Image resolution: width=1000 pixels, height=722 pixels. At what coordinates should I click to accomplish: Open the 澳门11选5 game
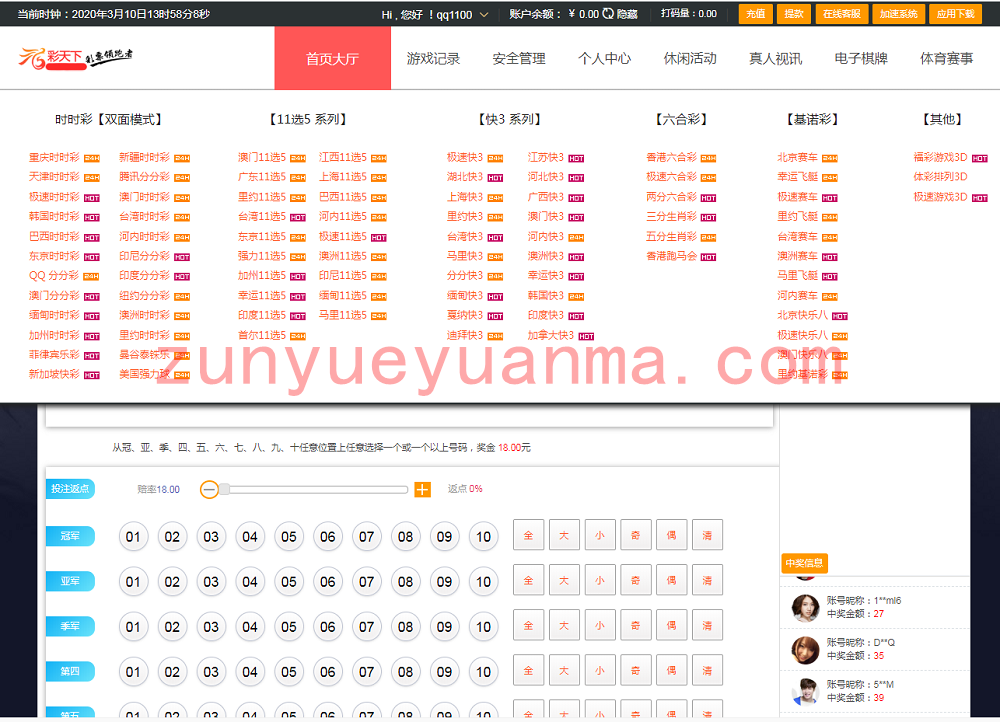pos(262,157)
